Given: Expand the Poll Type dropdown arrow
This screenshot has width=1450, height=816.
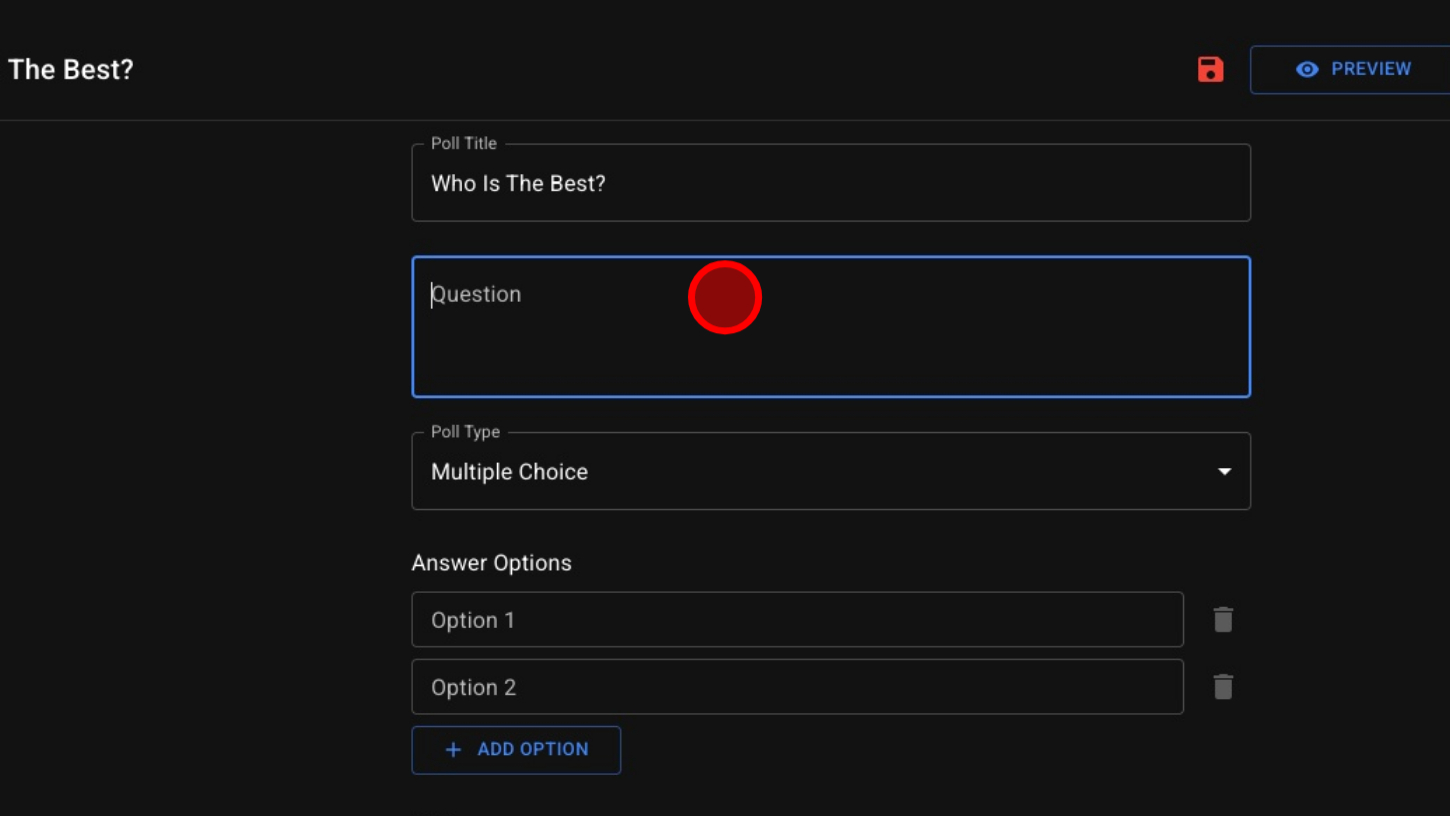Looking at the screenshot, I should [x=1224, y=472].
